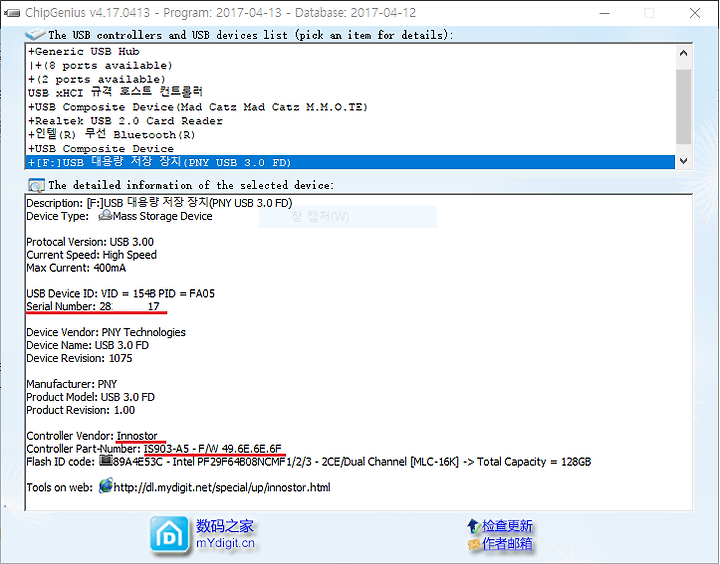
Task: Select the [F:] PNY USB 3.0 FD entry
Action: (x=350, y=162)
